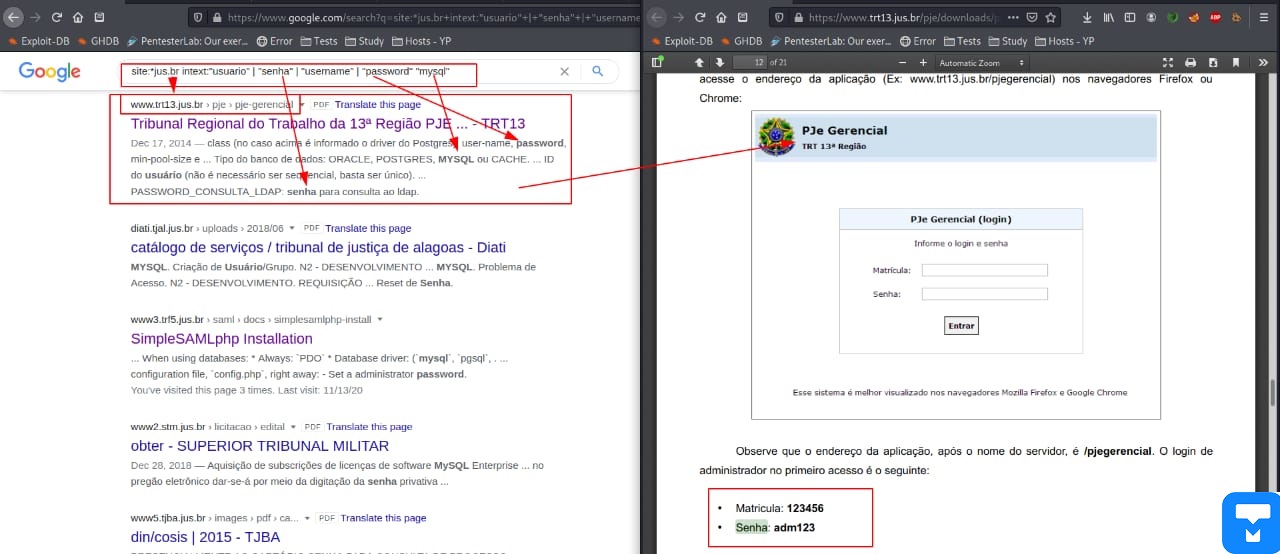Click the Google window URL bar

point(415,17)
